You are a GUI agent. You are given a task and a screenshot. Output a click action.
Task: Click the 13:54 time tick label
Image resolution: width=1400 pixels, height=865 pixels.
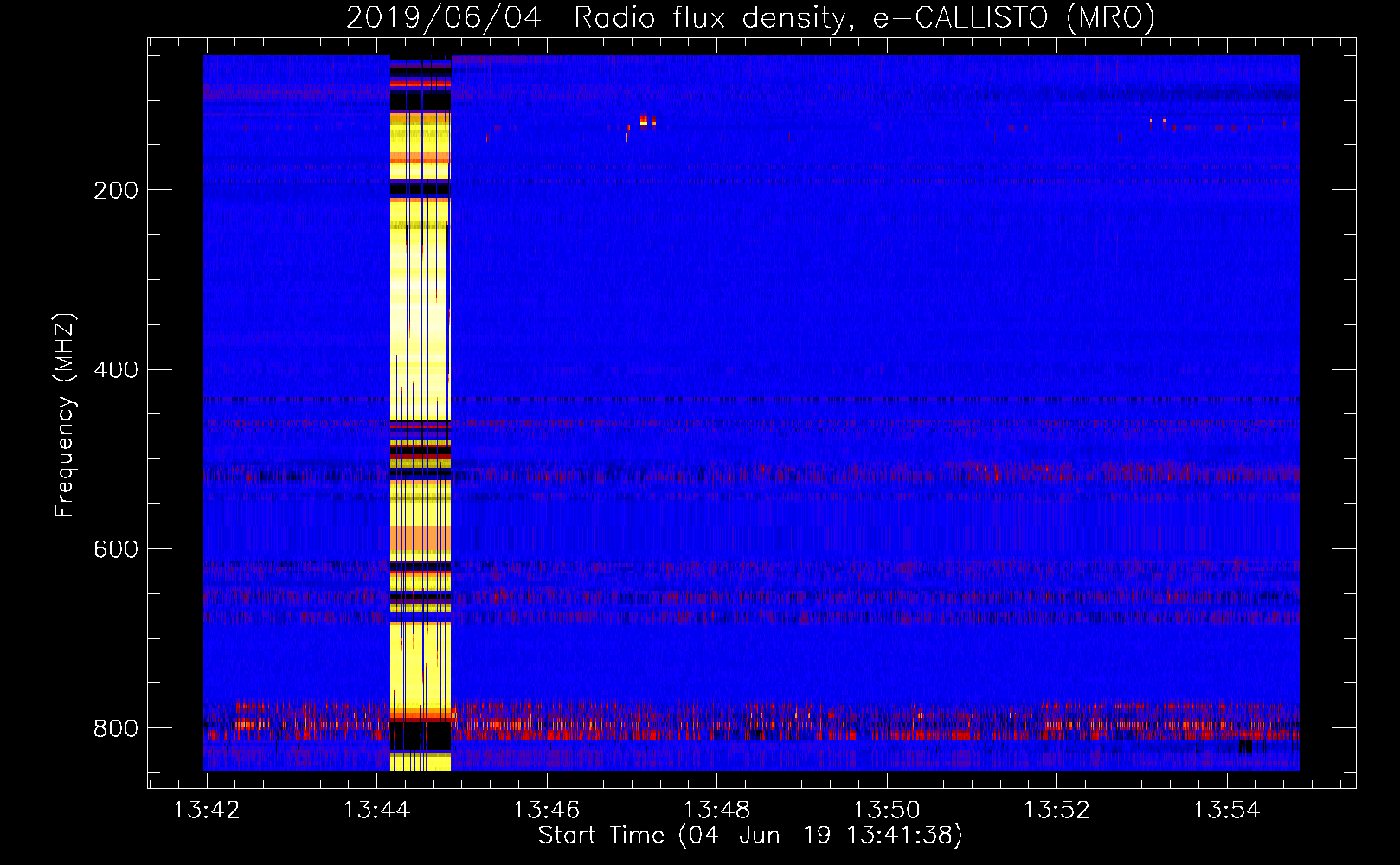[1226, 811]
